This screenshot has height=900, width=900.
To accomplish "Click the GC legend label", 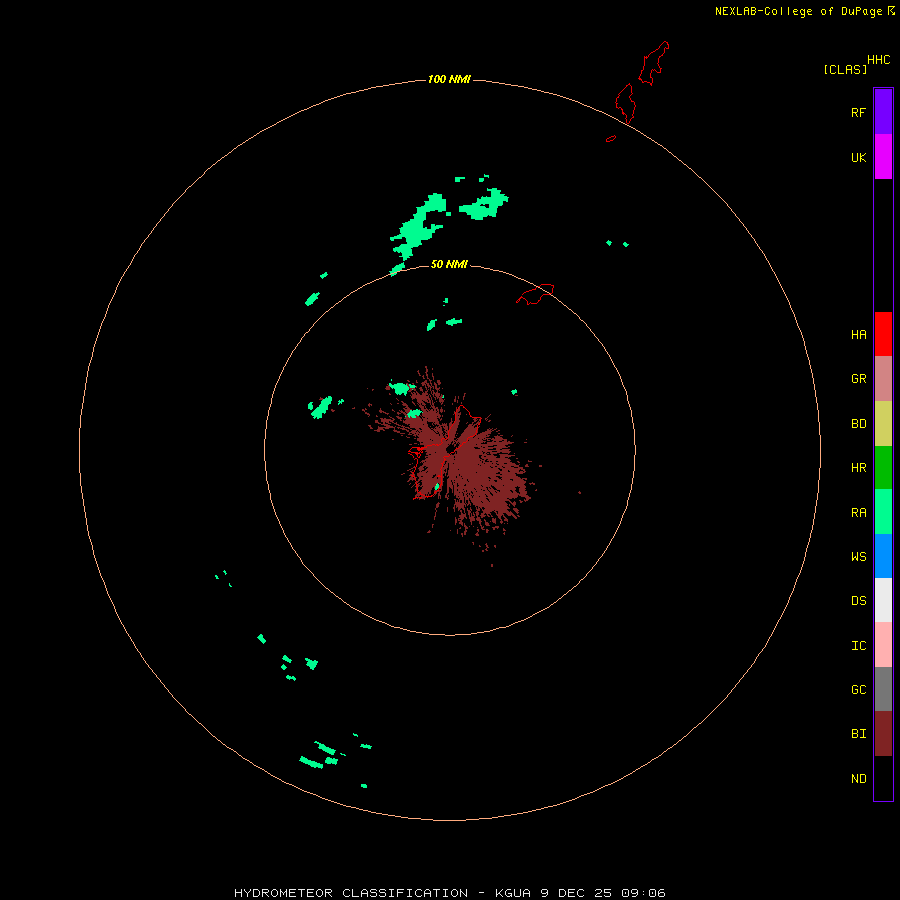I will (x=858, y=690).
